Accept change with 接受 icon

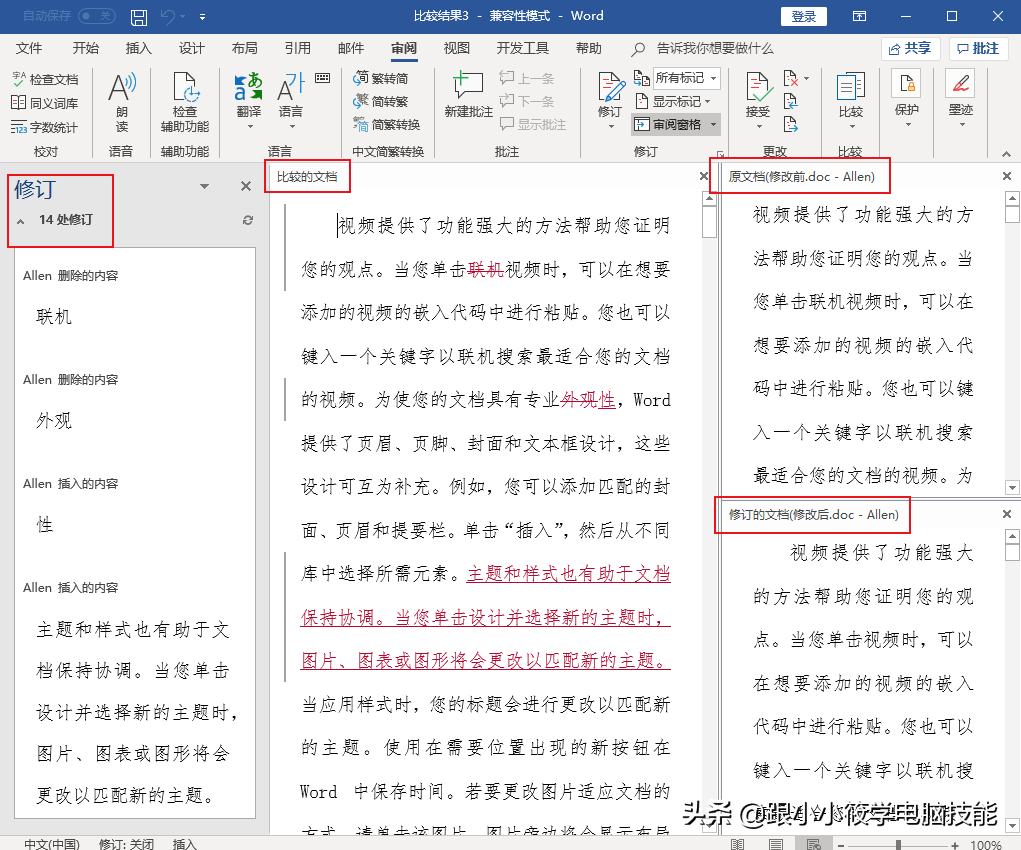tap(758, 88)
